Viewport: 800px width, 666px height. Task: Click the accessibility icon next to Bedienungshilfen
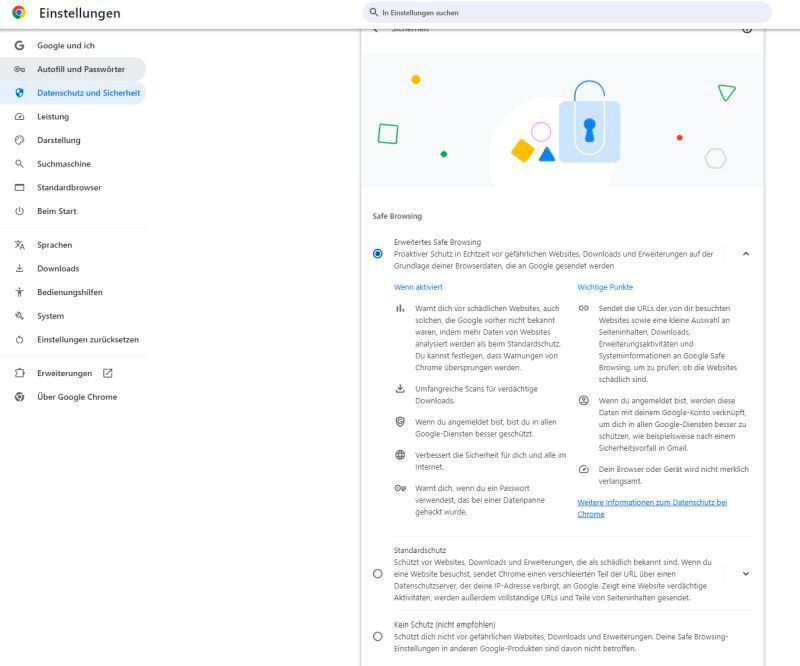pyautogui.click(x=19, y=292)
